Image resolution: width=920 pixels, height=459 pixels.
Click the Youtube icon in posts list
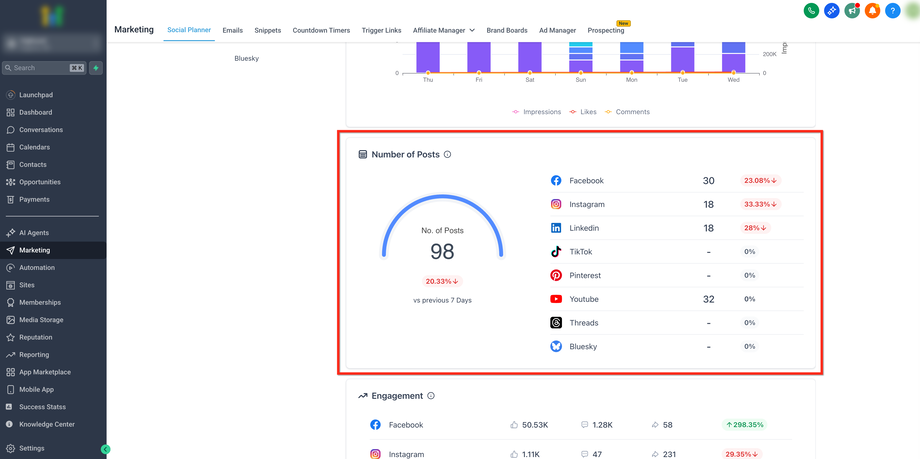(x=556, y=299)
